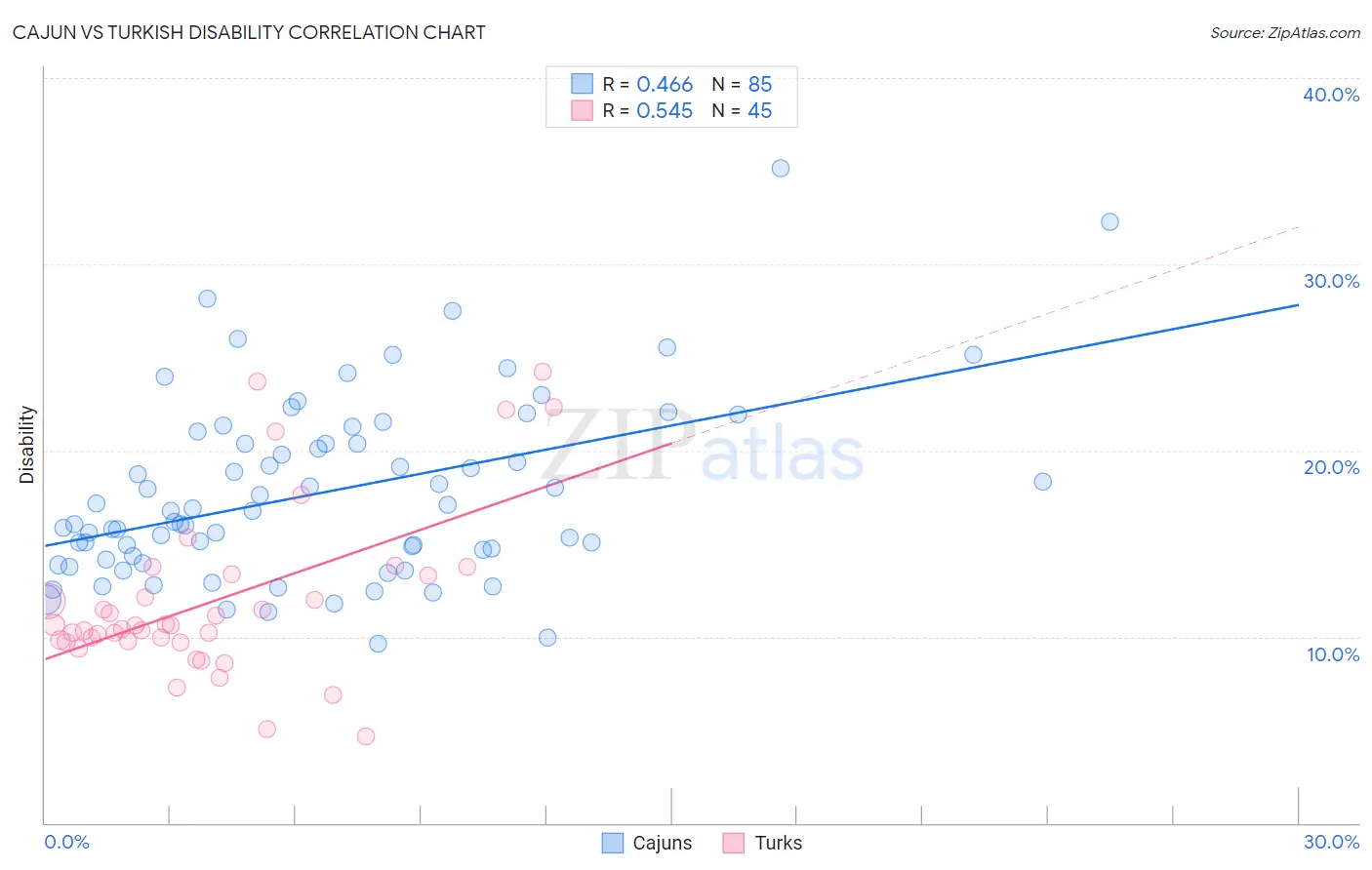Select the 40.0% y-axis label
Screen dimensions: 1372x870
(1331, 95)
